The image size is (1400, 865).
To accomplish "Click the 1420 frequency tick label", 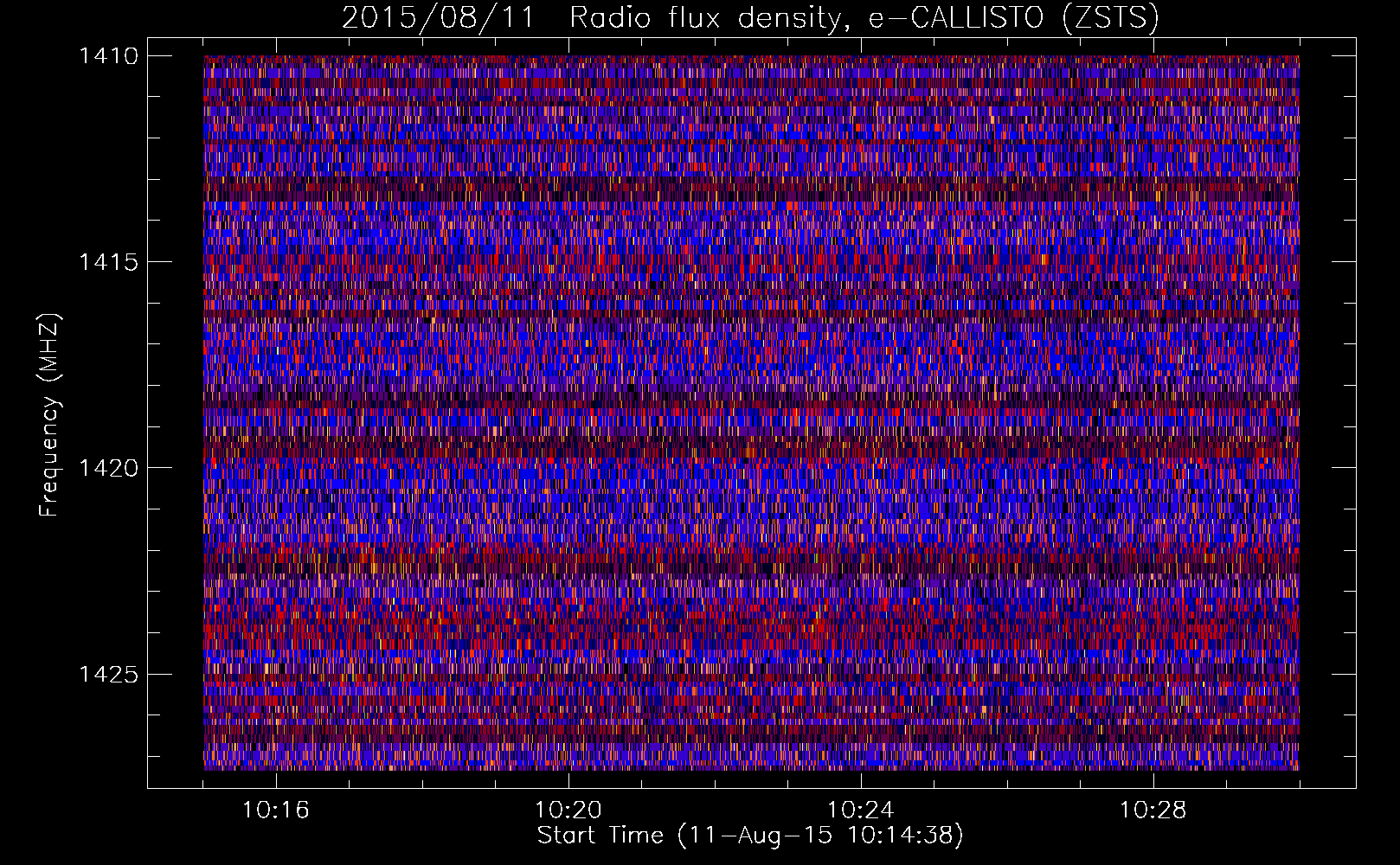I will tap(108, 468).
